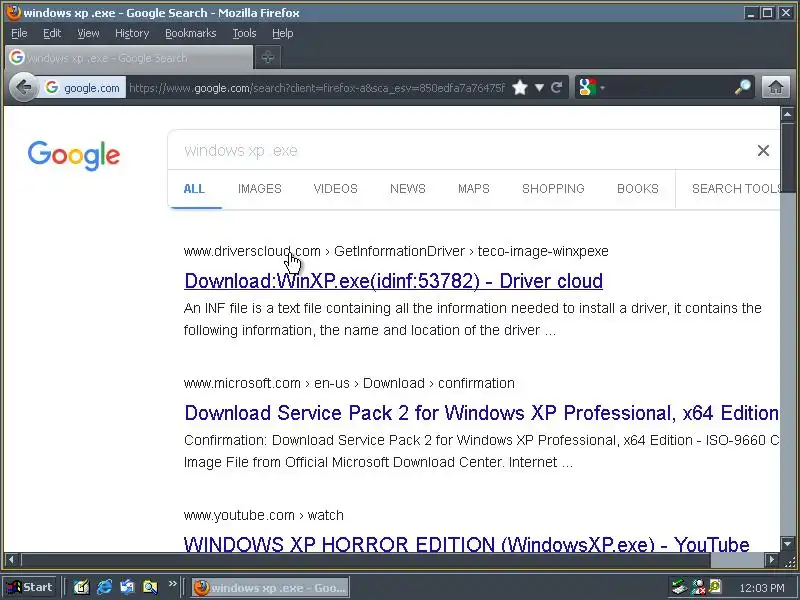Select the ALL results tab
Image resolution: width=800 pixels, height=600 pixels.
point(194,189)
